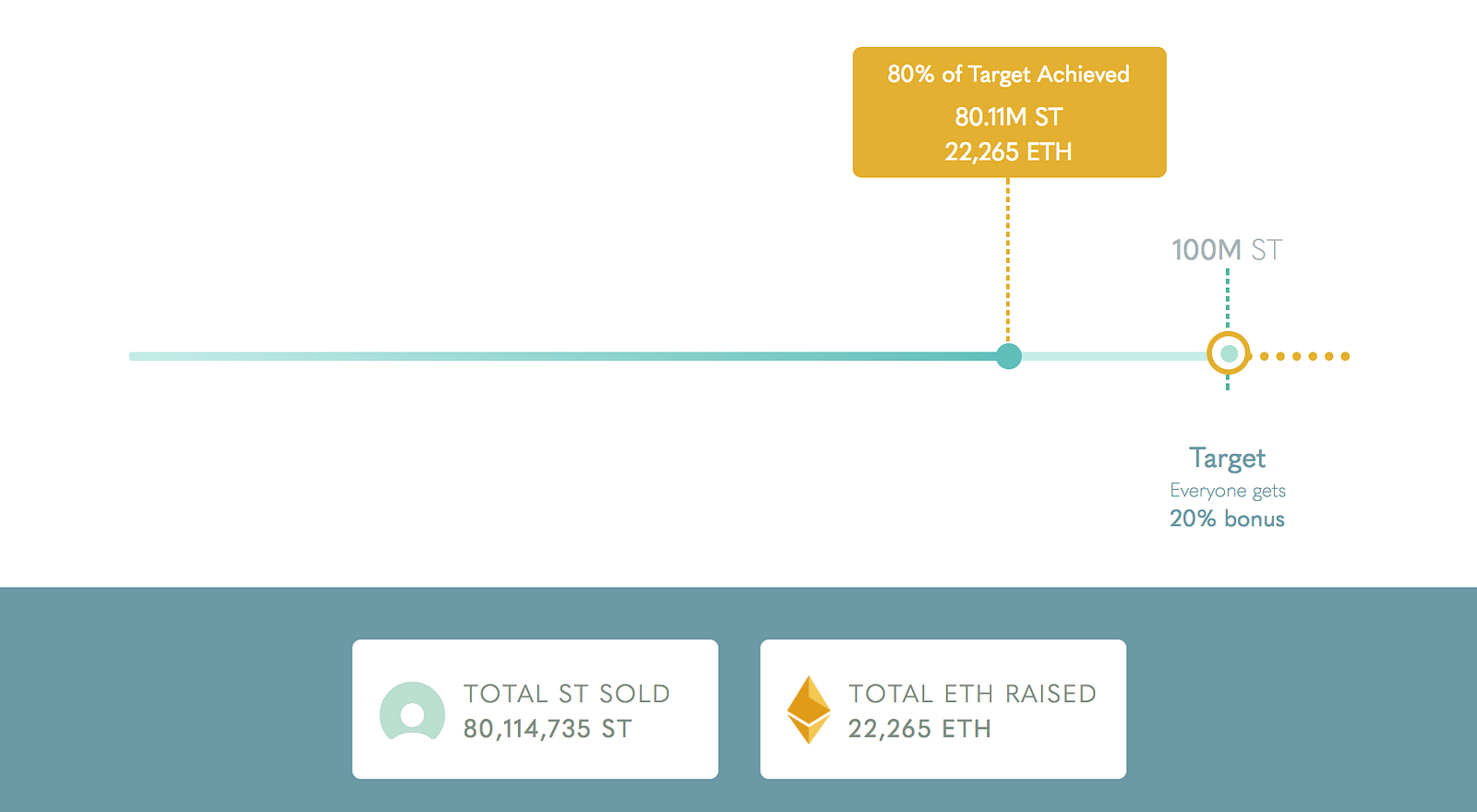The height and width of the screenshot is (812, 1477).
Task: Click the 80,114,735 ST amount
Action: point(547,729)
